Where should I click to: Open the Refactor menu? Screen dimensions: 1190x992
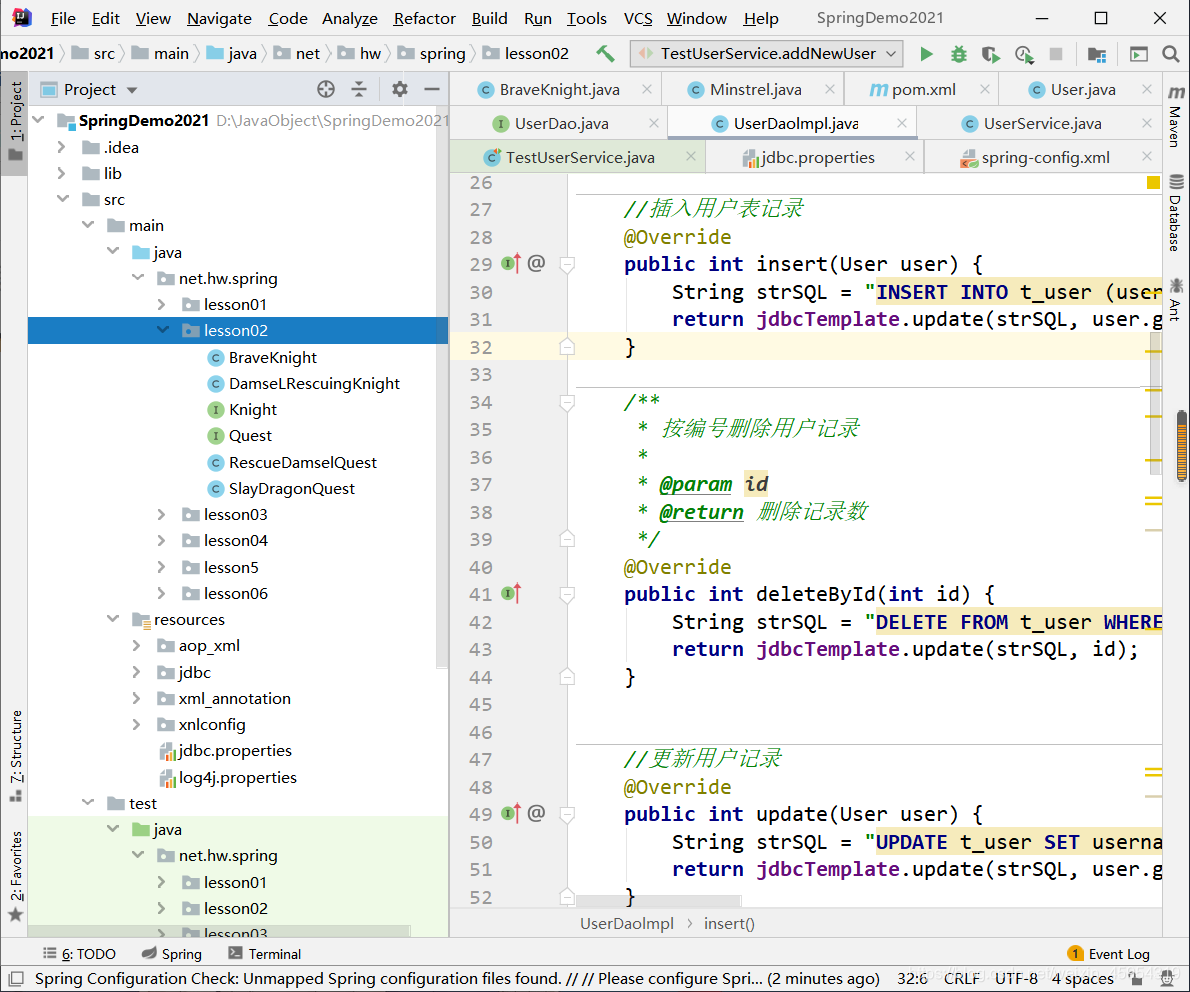tap(424, 18)
